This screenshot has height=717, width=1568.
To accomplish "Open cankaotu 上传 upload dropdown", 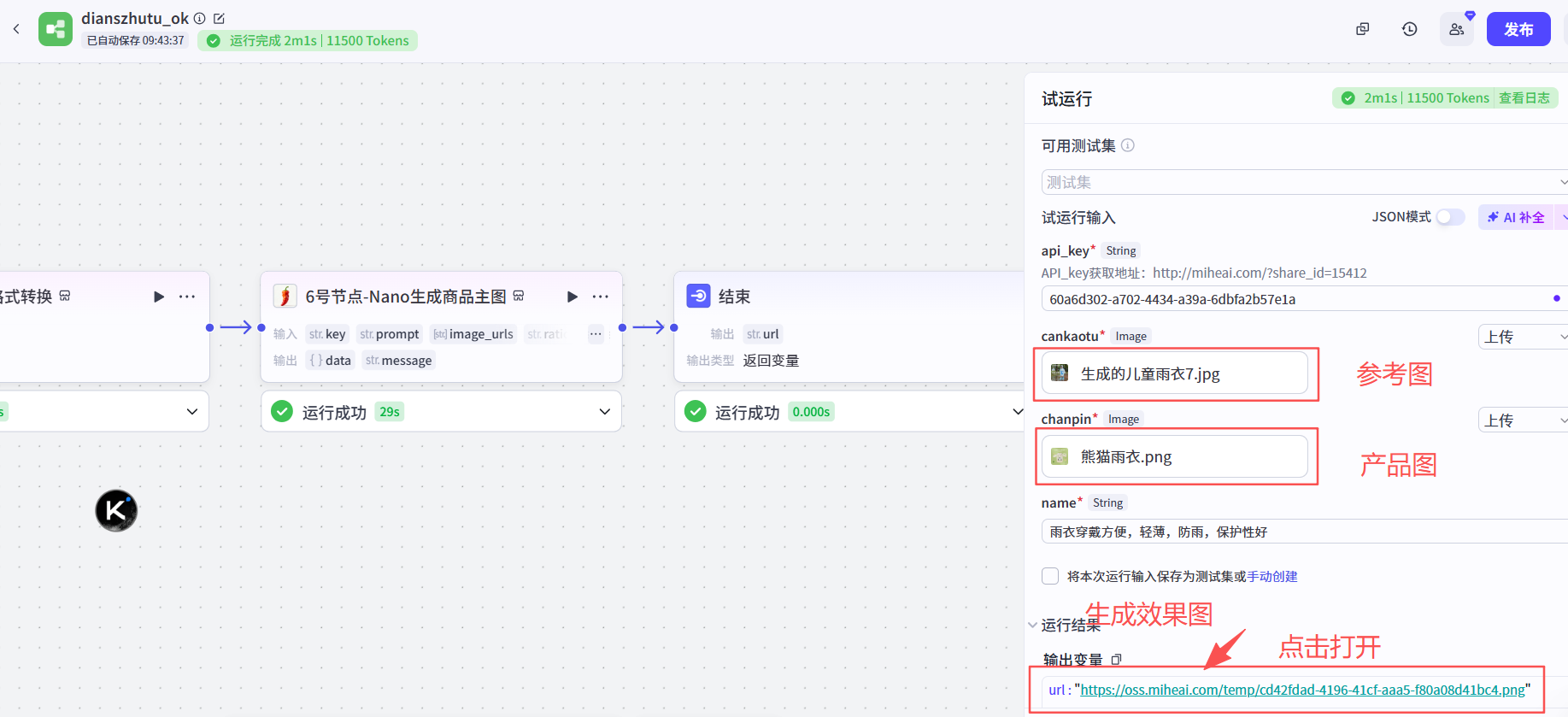I will (1523, 337).
